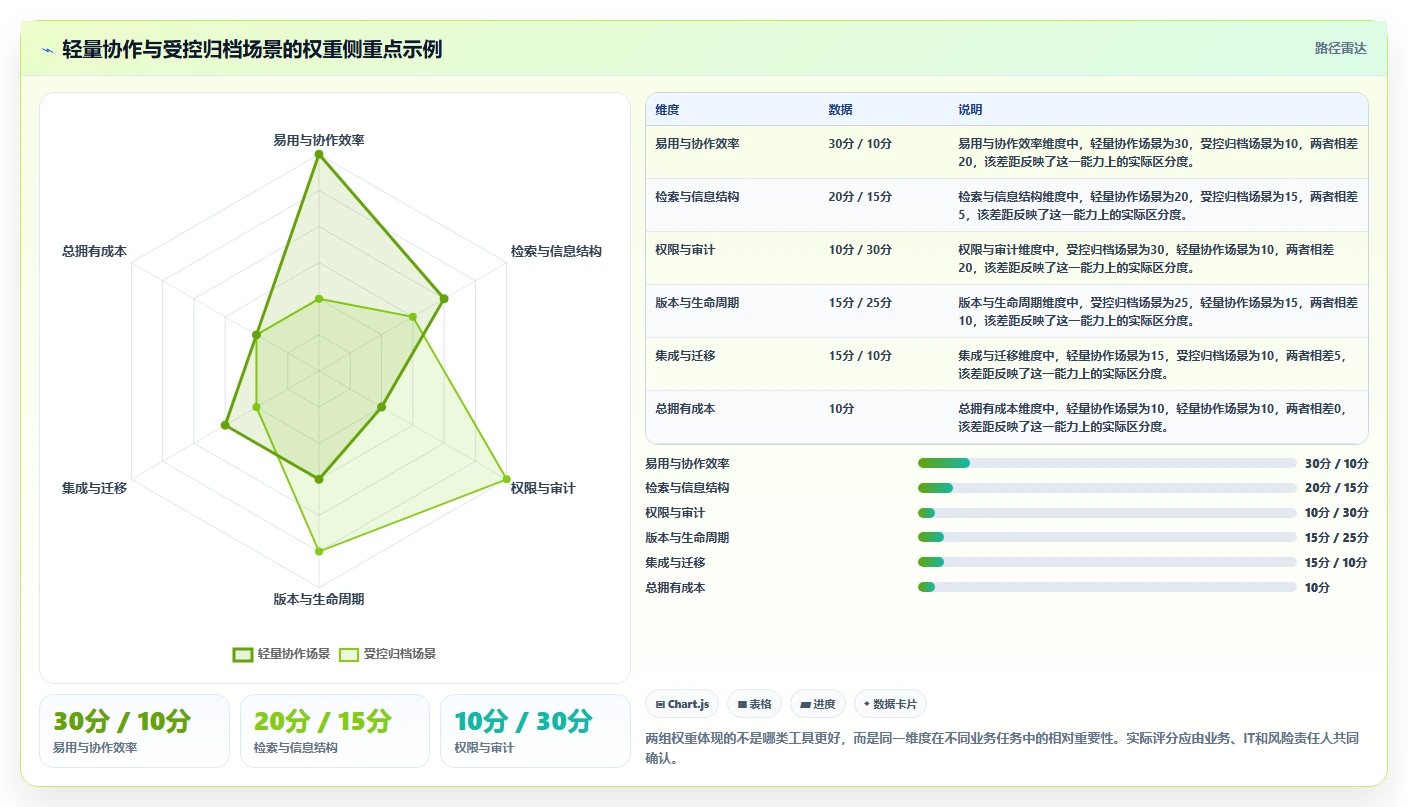Select the 数据卡片 chip

[x=890, y=704]
